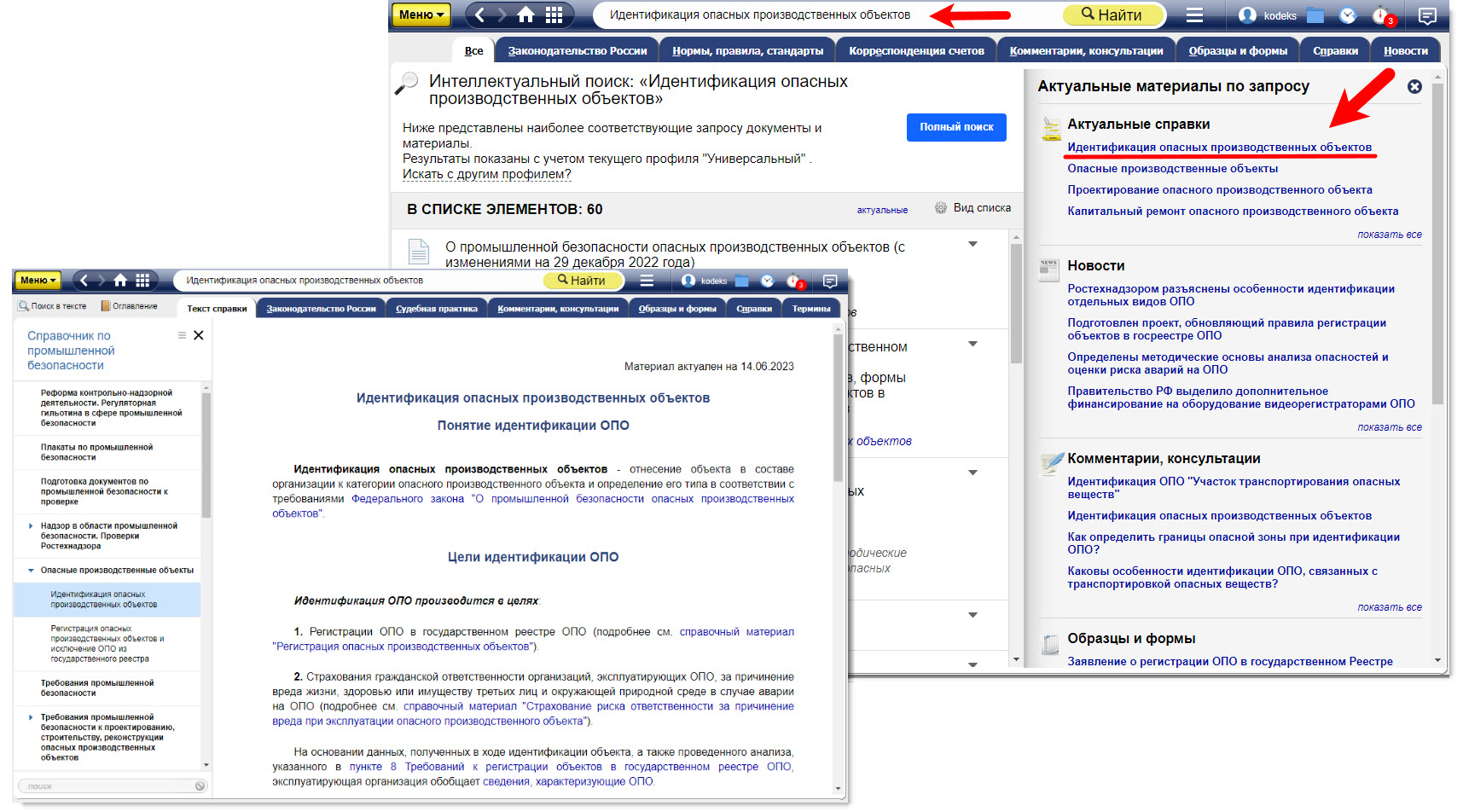Select the Текст справки tab
Viewport: 1463px width, 812px height.
point(217,309)
